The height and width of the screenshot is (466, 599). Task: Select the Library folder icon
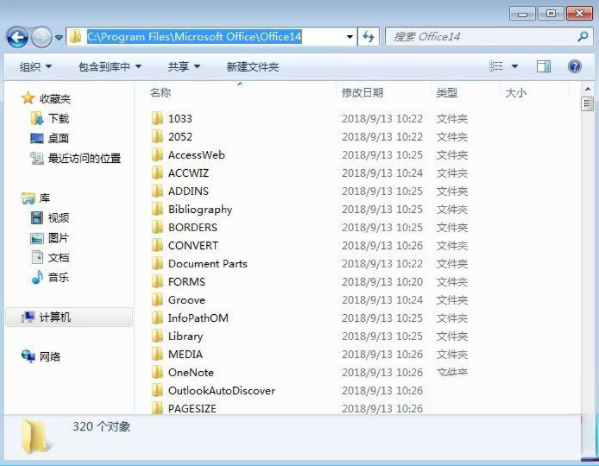pos(157,336)
